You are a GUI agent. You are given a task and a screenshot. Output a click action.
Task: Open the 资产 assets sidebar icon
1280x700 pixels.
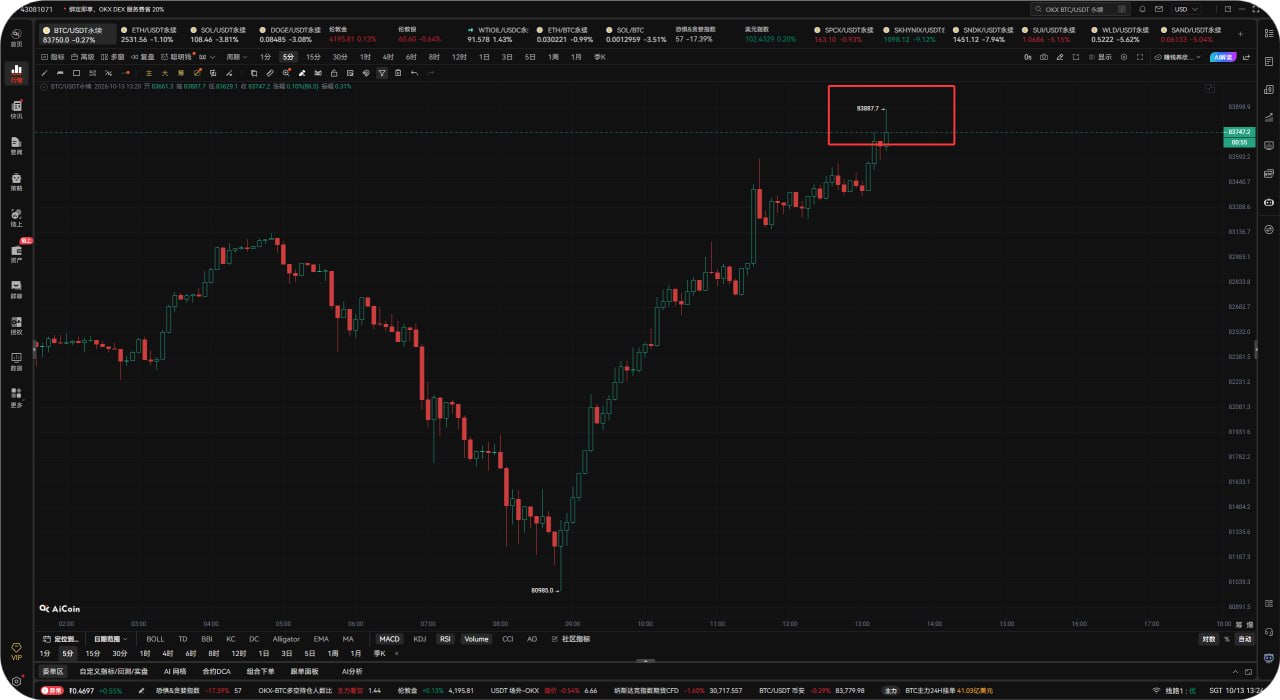16,253
